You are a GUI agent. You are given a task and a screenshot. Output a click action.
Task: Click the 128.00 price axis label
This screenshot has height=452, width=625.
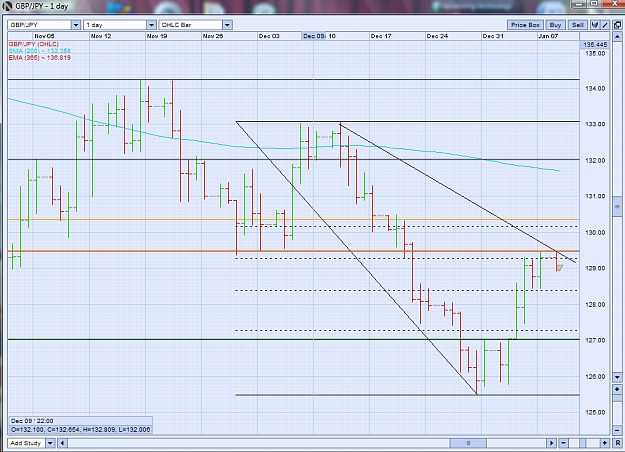[595, 305]
